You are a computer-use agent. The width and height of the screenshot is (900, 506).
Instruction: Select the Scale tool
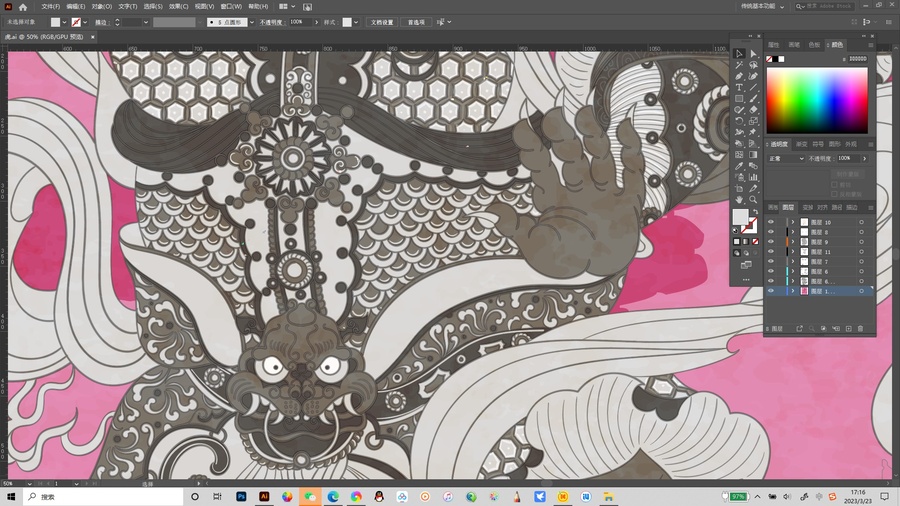pyautogui.click(x=753, y=120)
